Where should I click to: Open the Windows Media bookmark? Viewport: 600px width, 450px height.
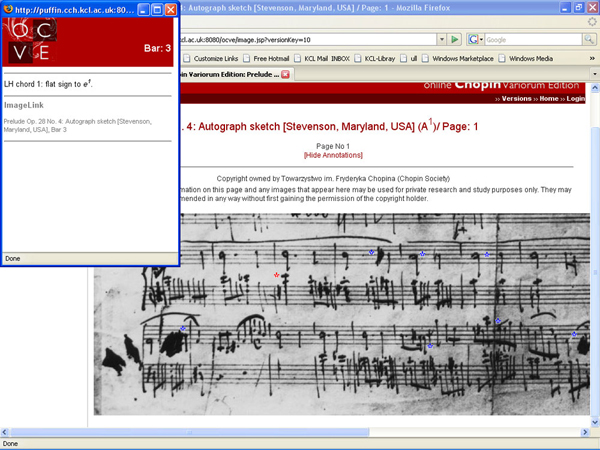pyautogui.click(x=530, y=58)
